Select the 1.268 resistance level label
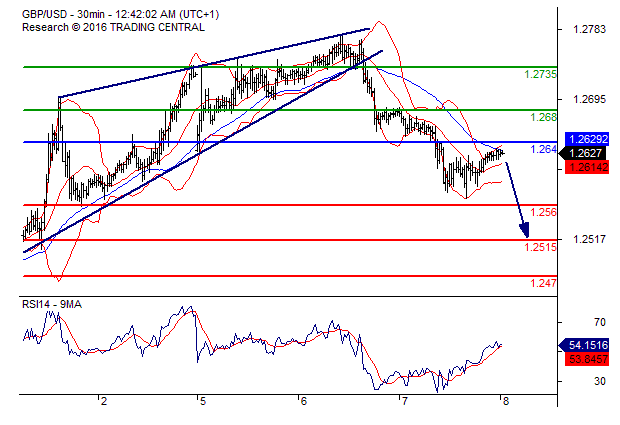 543,117
